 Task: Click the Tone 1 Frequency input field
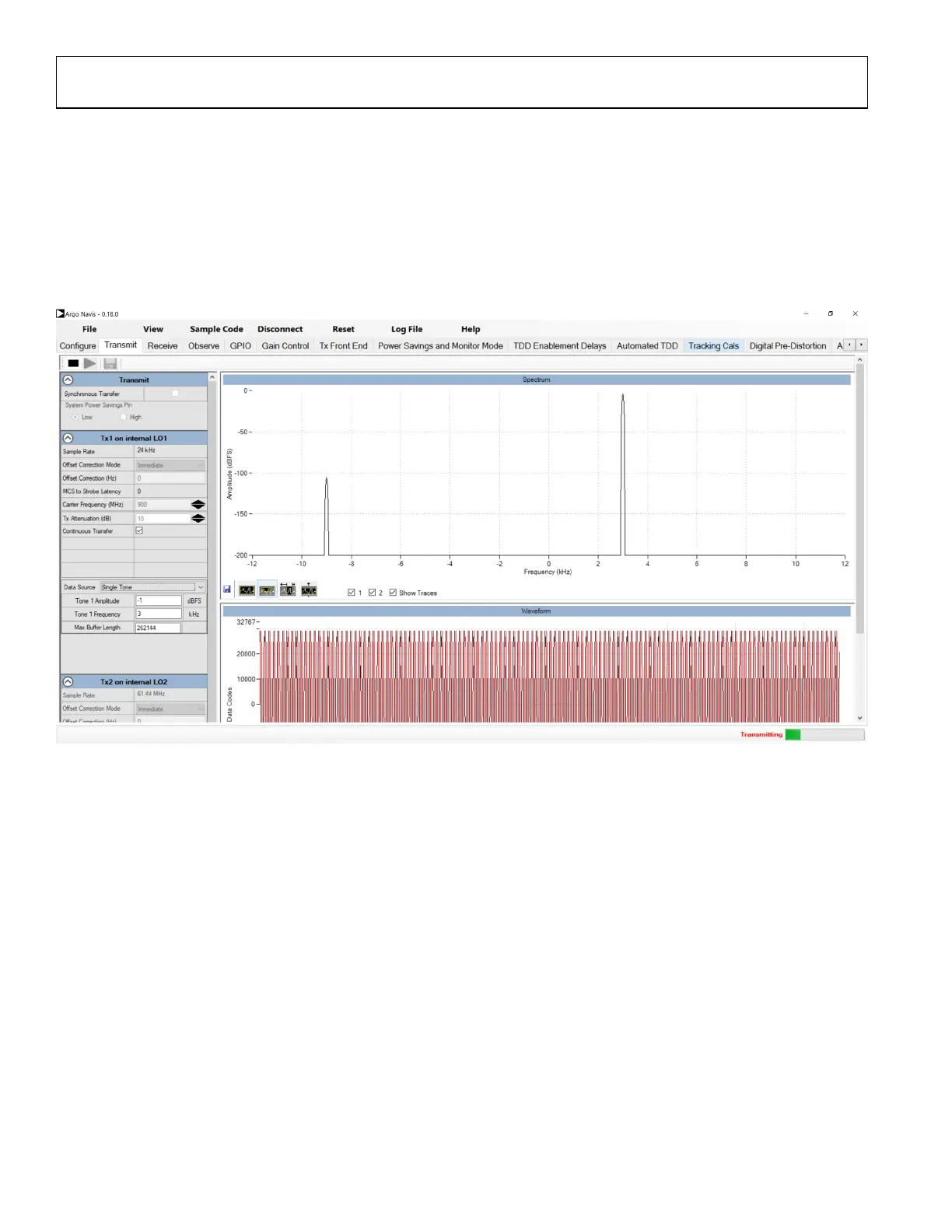(159, 614)
